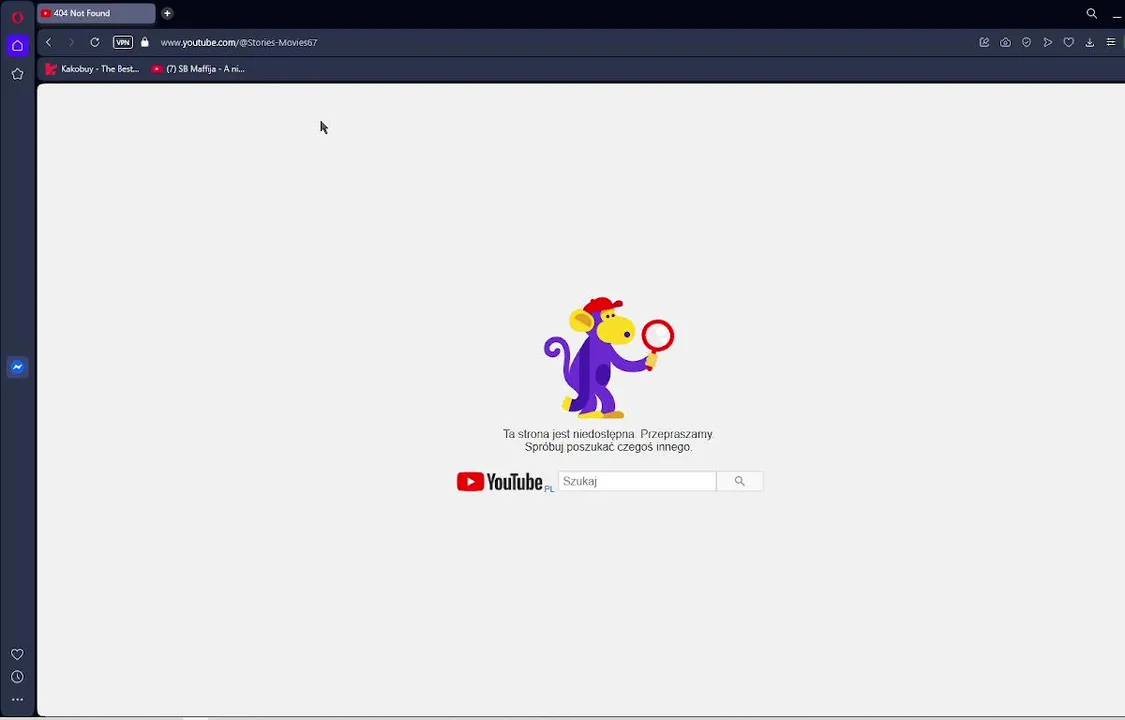Click the "Ta strona jest niedostępna" message
The image size is (1125, 720).
coord(569,434)
